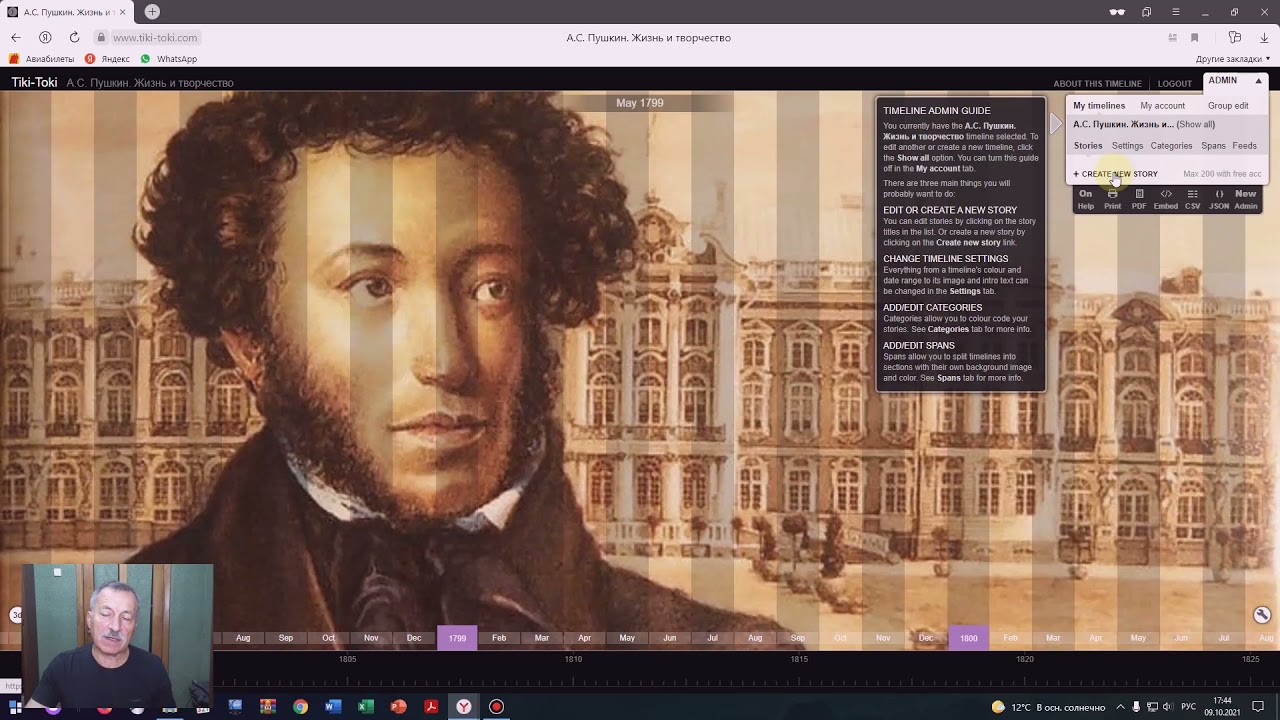Viewport: 1280px width, 720px height.
Task: Open the taskbar clock and date
Action: click(1222, 707)
